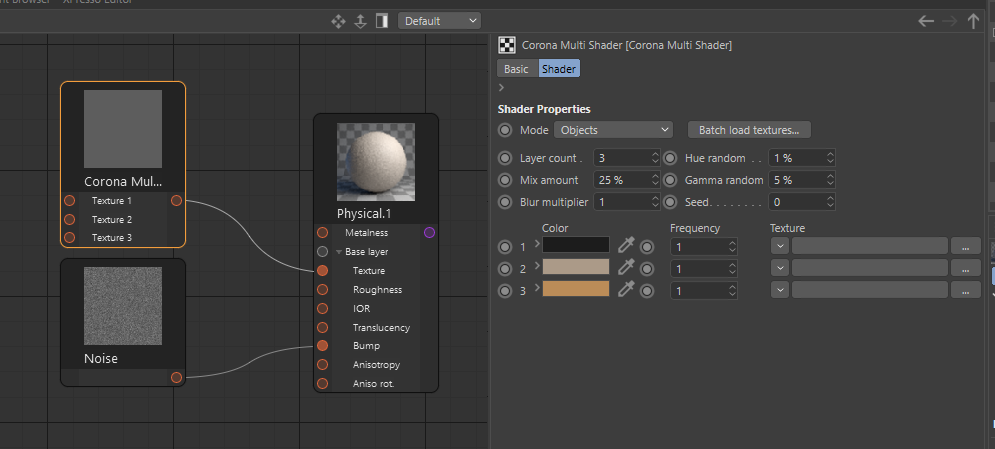The width and height of the screenshot is (995, 449).
Task: Go back with the left arrow
Action: (x=926, y=21)
